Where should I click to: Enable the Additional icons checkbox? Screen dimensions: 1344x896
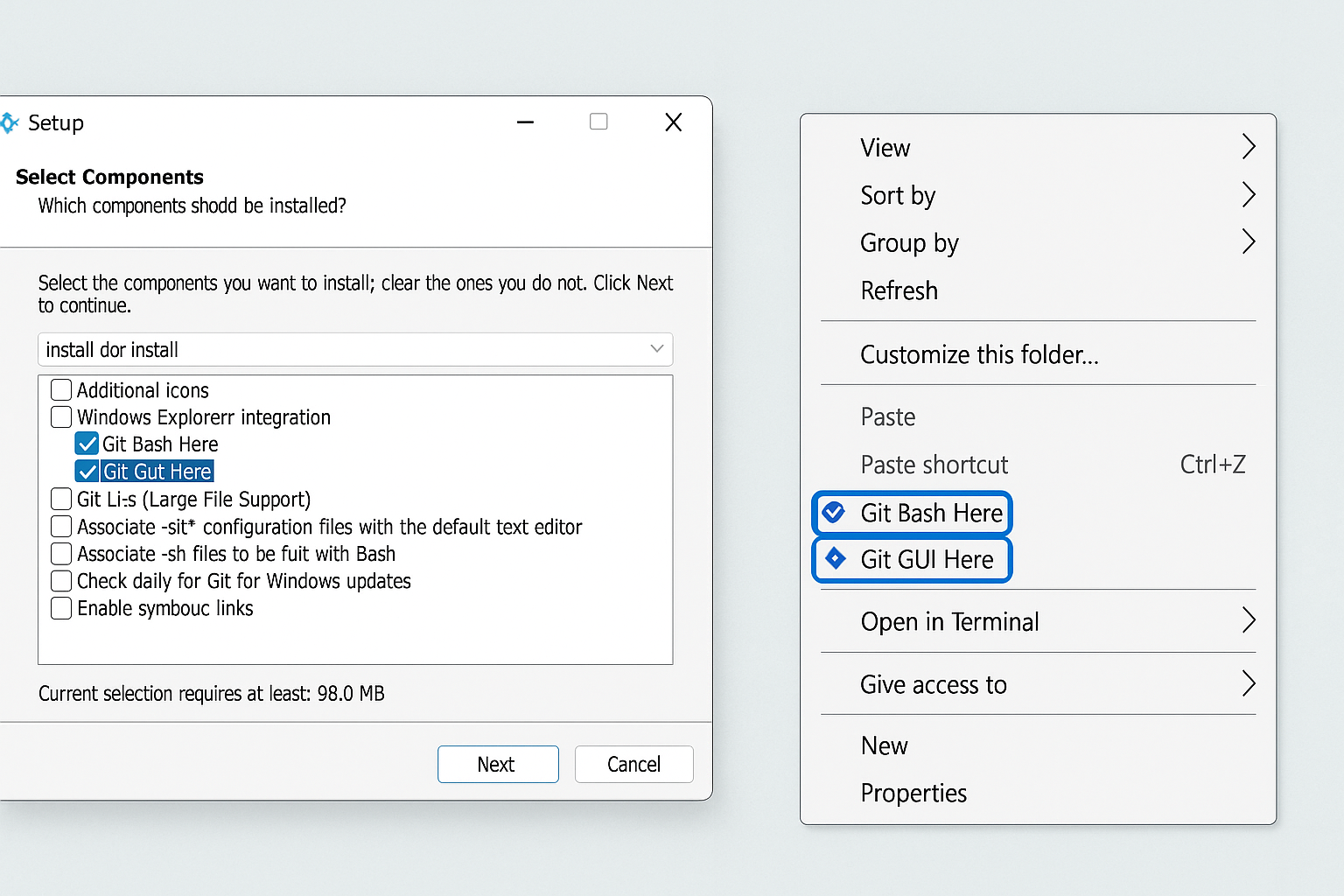point(61,389)
